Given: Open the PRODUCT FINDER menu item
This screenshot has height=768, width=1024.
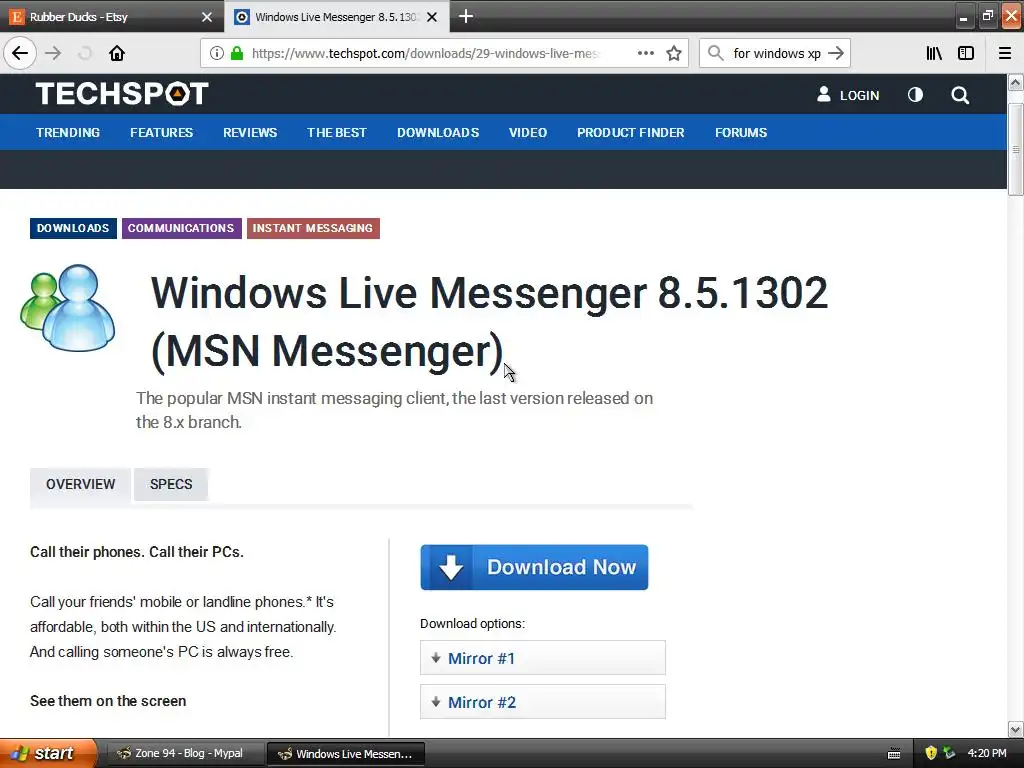Looking at the screenshot, I should coord(631,133).
